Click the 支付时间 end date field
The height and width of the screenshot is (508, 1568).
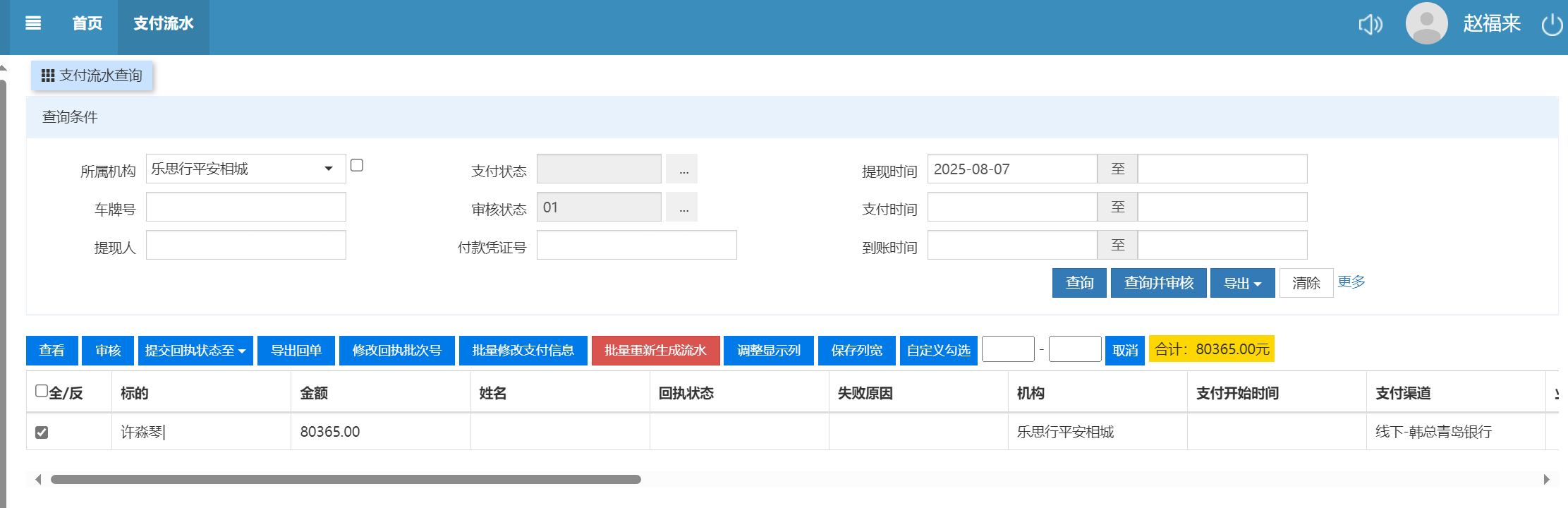(x=1222, y=207)
